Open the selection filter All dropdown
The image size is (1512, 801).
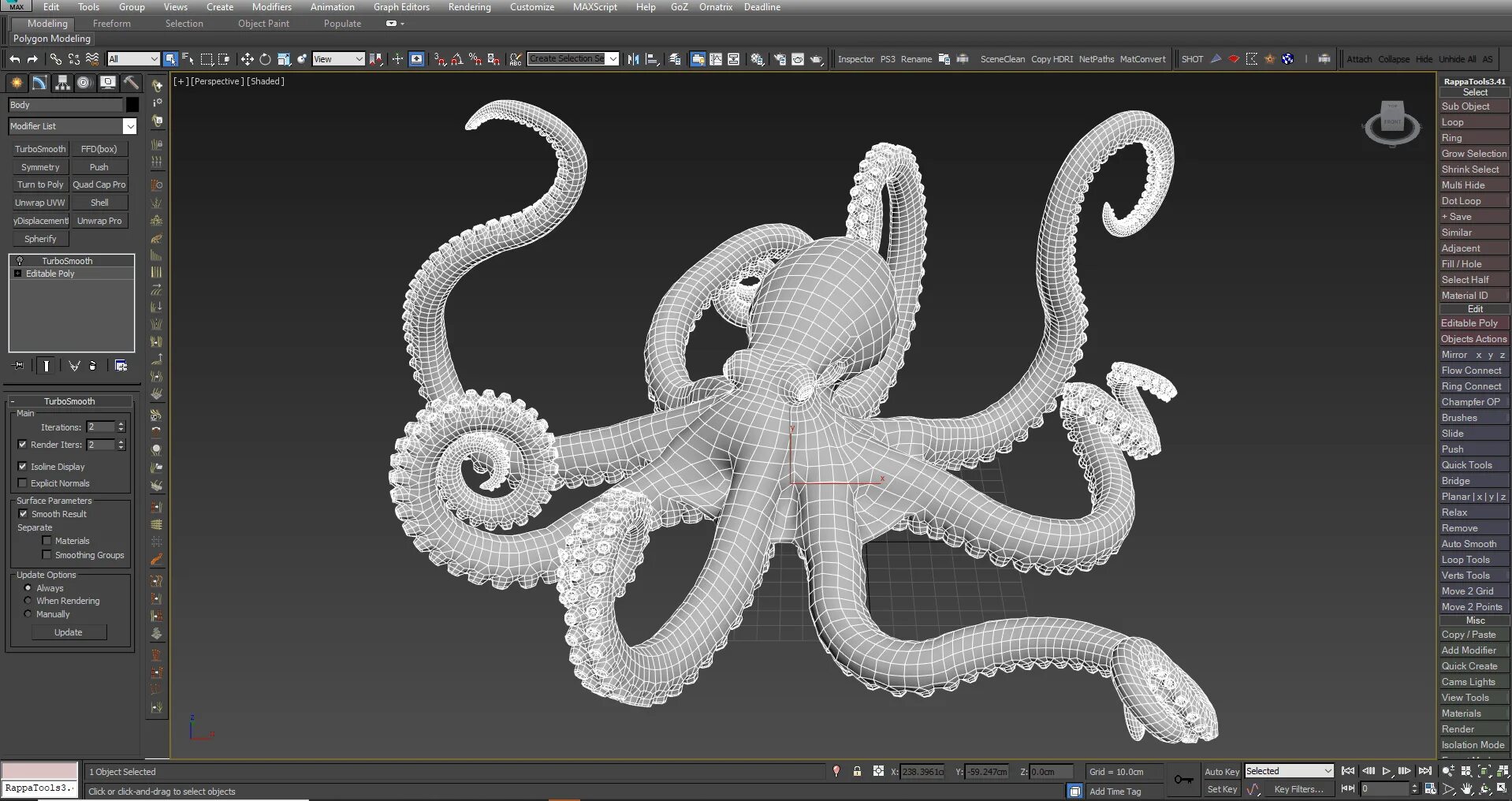click(x=133, y=59)
